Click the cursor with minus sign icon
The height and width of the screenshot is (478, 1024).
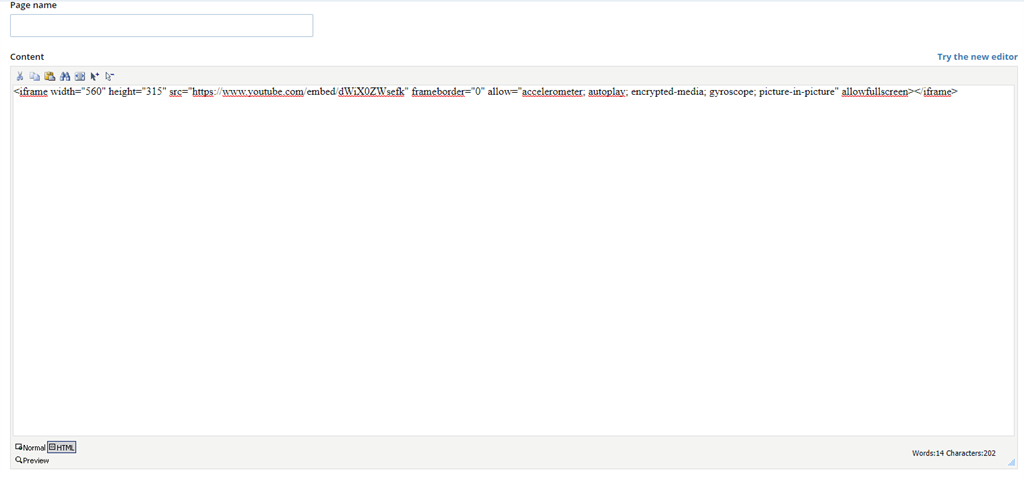pos(110,76)
